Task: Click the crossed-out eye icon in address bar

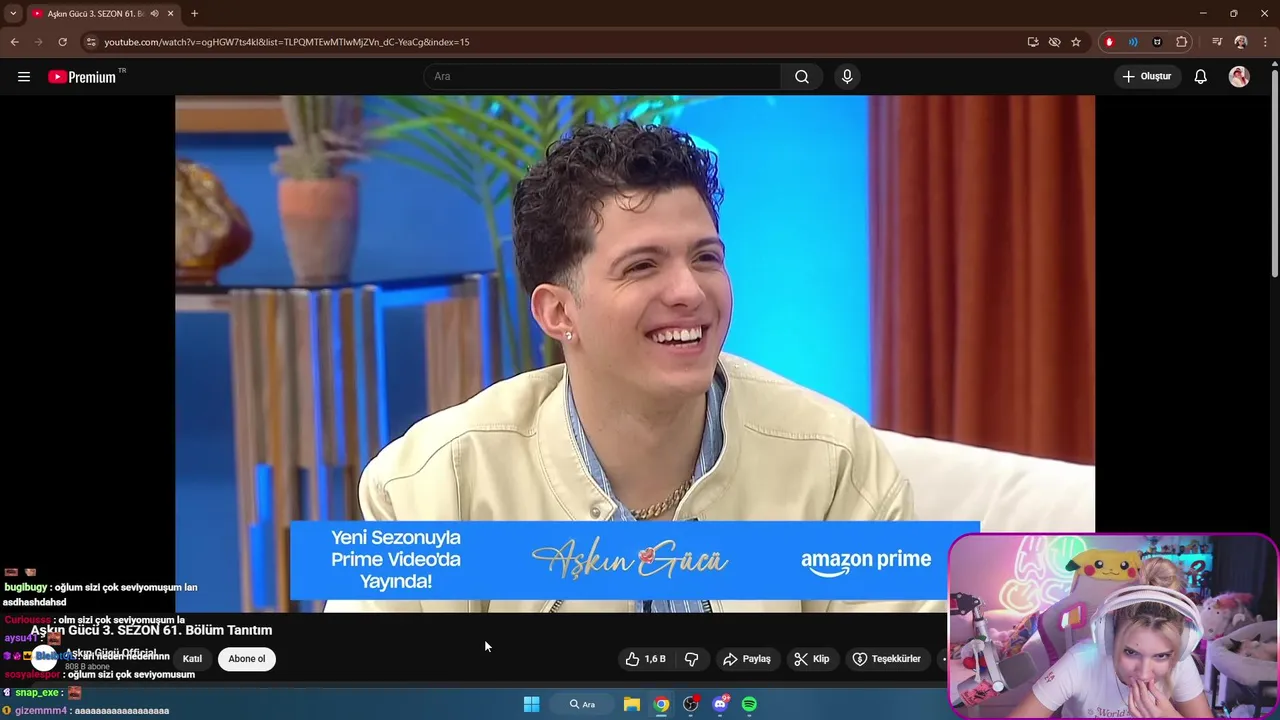Action: click(1054, 42)
